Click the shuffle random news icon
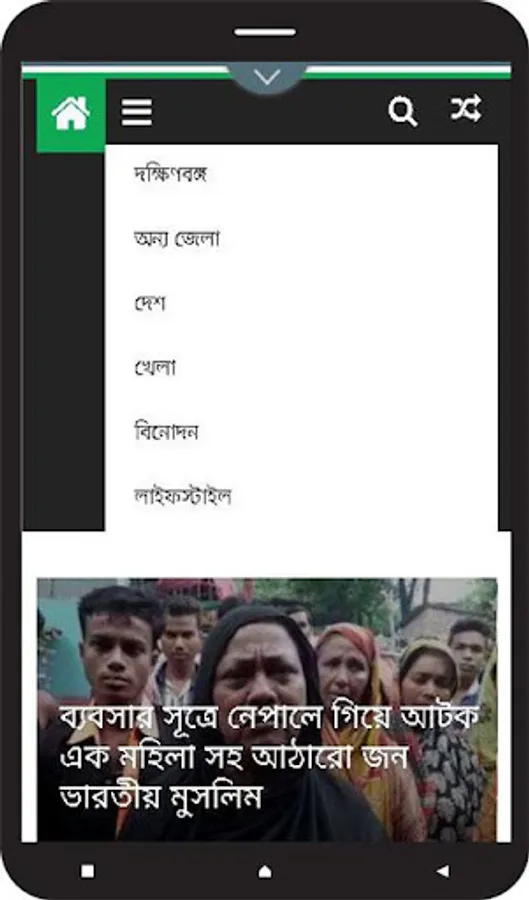The width and height of the screenshot is (529, 900). pos(465,108)
